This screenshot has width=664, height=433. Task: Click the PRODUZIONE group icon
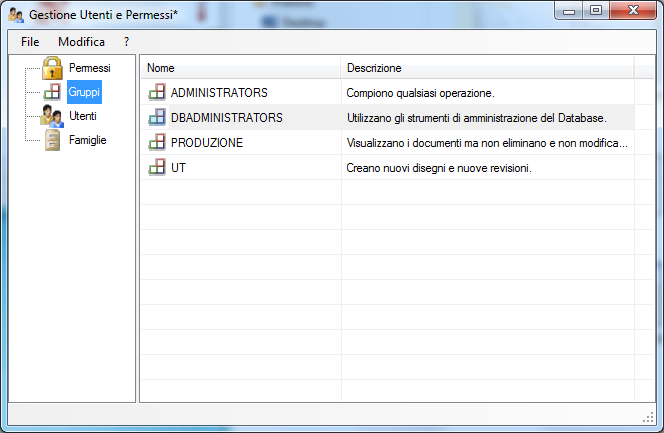(157, 142)
